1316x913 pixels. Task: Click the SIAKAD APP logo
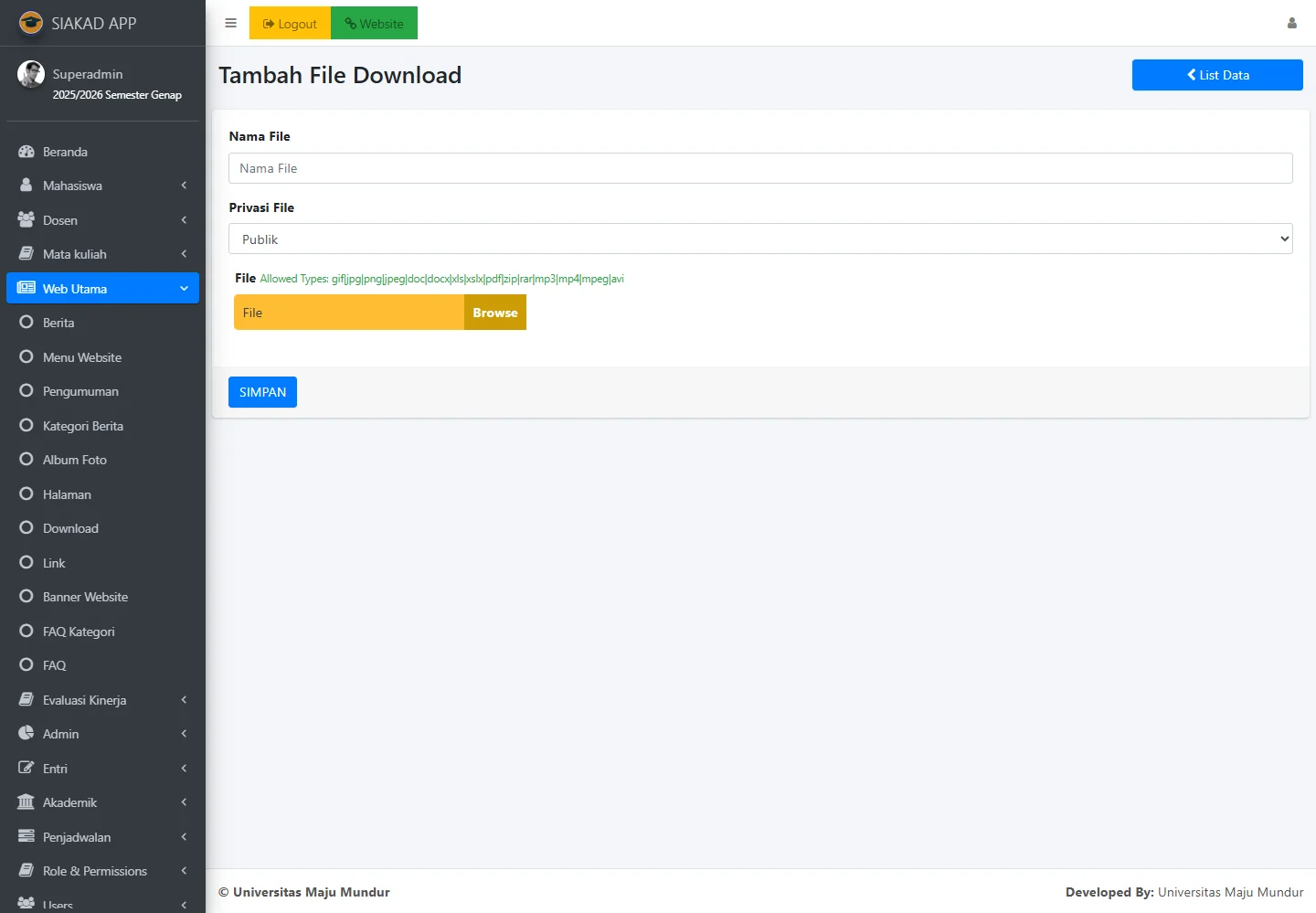click(31, 23)
